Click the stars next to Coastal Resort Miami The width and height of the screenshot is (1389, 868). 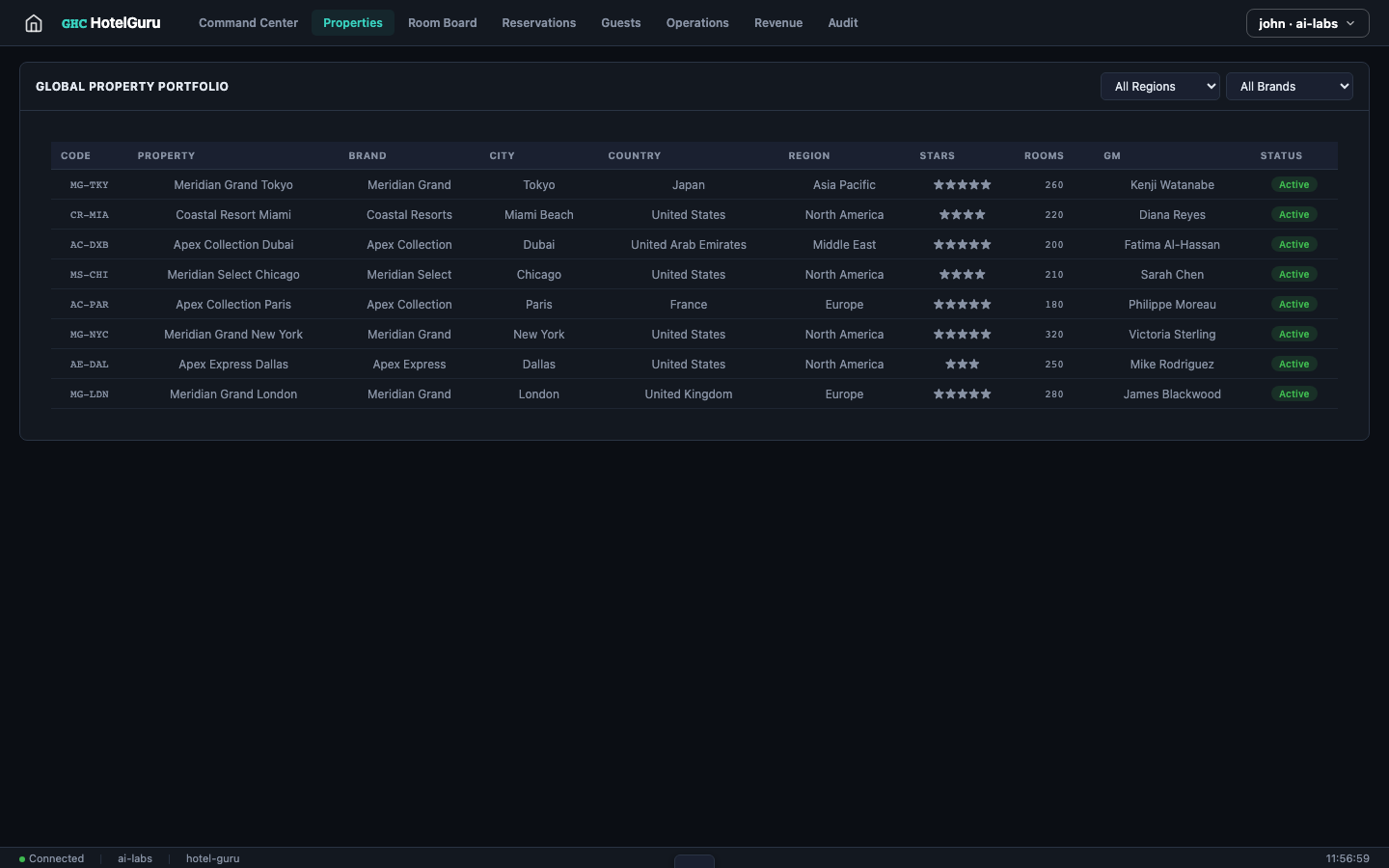coord(962,214)
